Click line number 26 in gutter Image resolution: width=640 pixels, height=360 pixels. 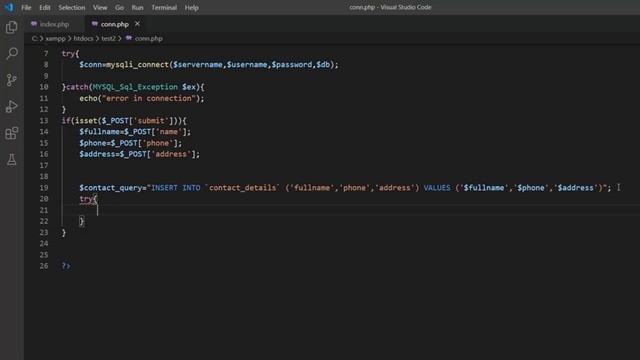44,266
